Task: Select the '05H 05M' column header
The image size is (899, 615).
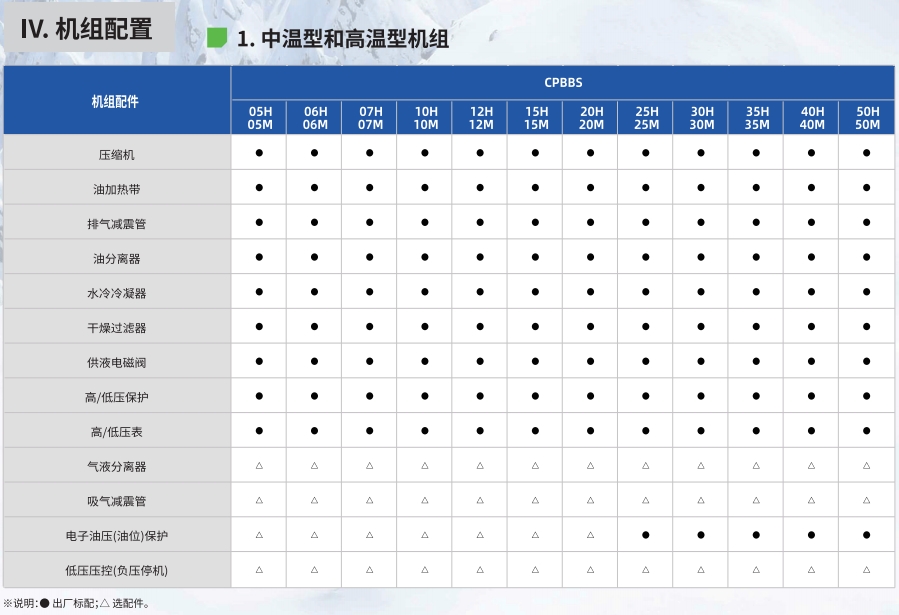Action: [x=260, y=118]
